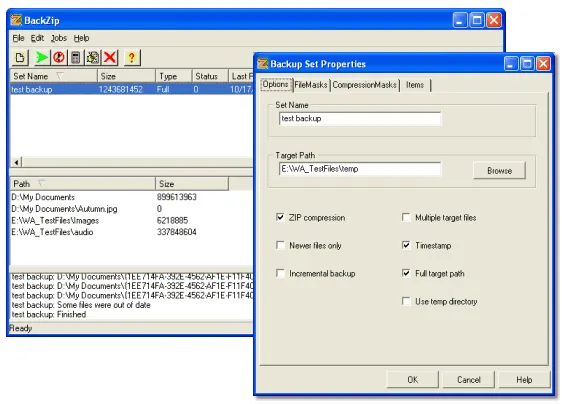Click the BackZip title bar app icon
The height and width of the screenshot is (404, 562).
point(16,20)
